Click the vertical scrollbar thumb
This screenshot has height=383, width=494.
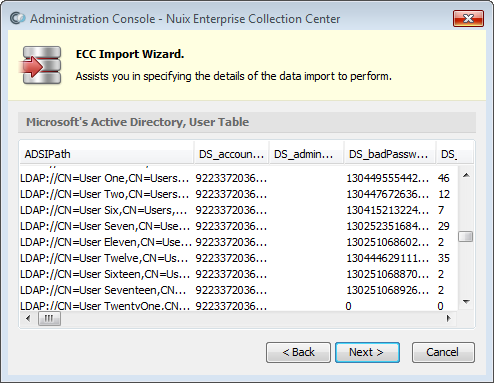(x=466, y=237)
